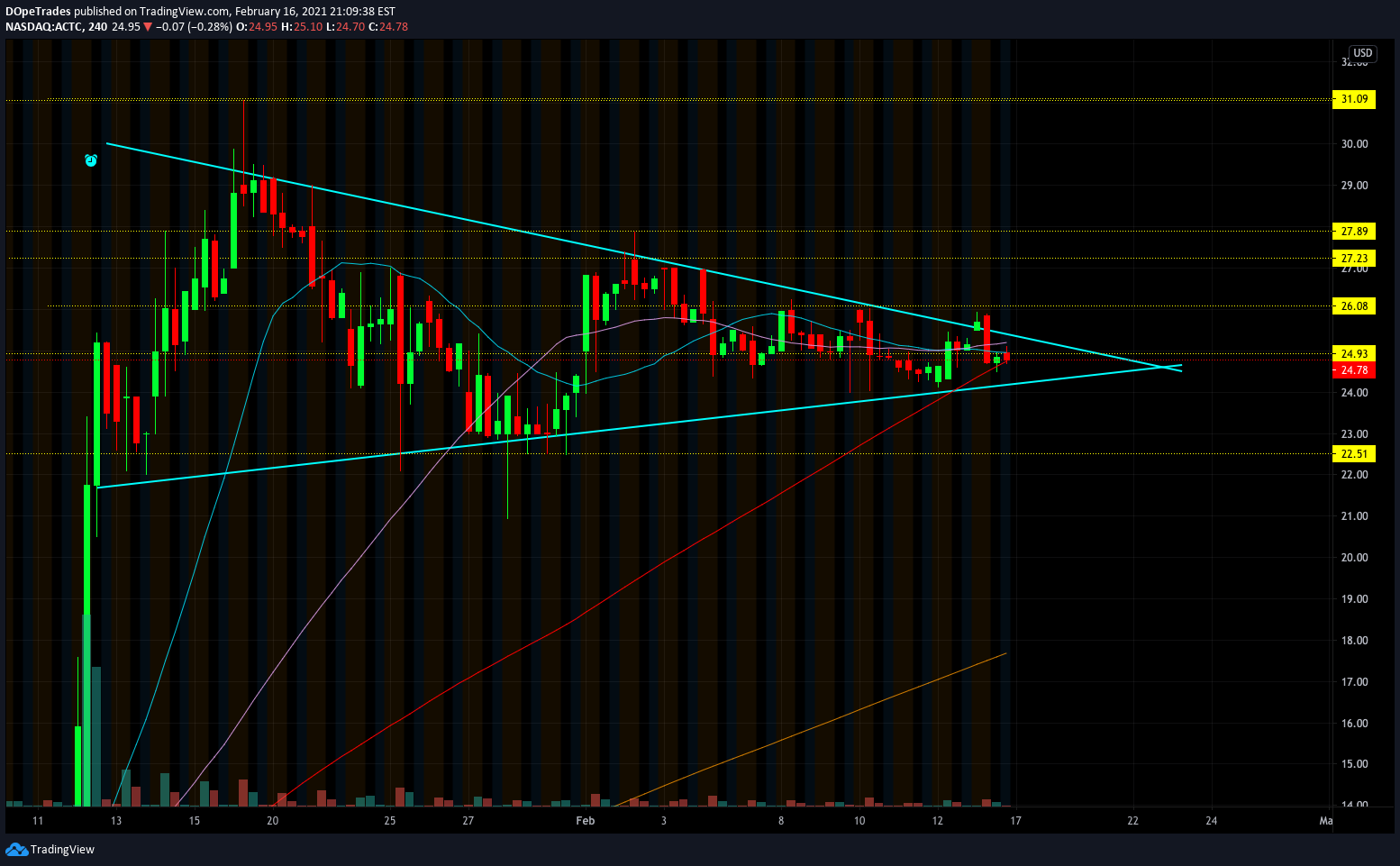Click the 19.00 price axis label
The width and height of the screenshot is (1400, 866).
tap(1354, 599)
